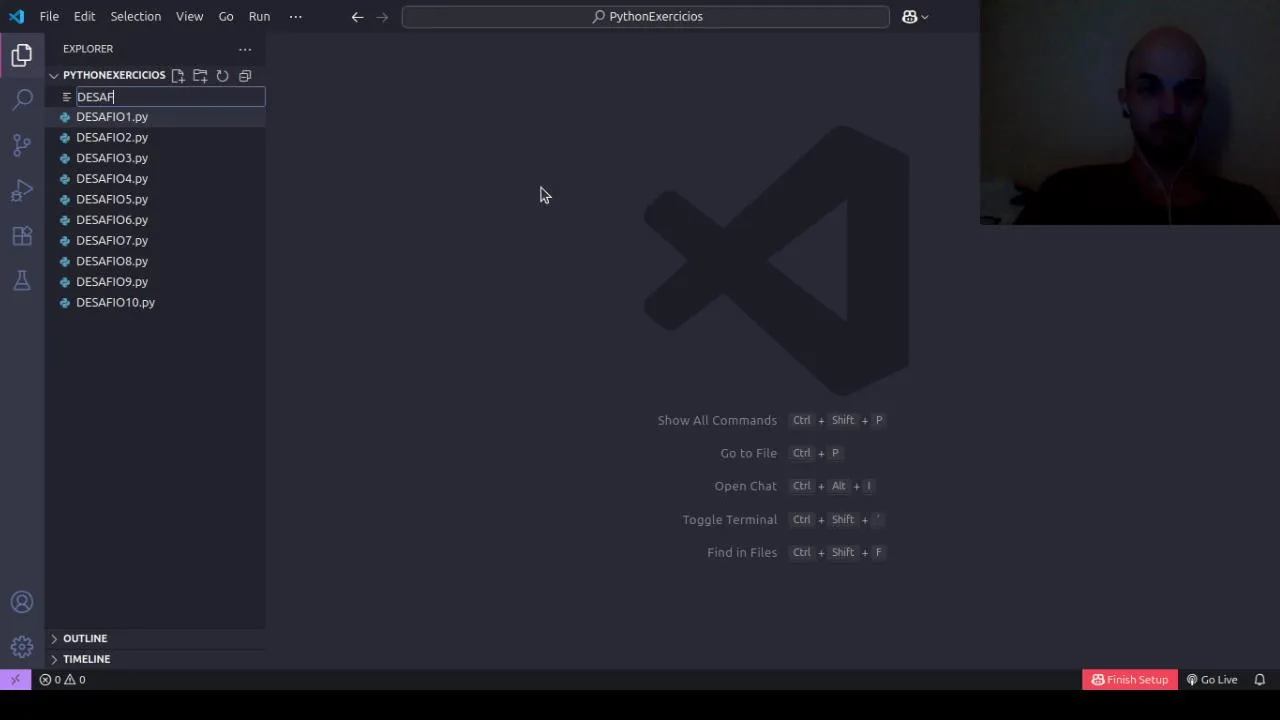The image size is (1280, 720).
Task: Open errors and warnings count in status bar
Action: (62, 679)
